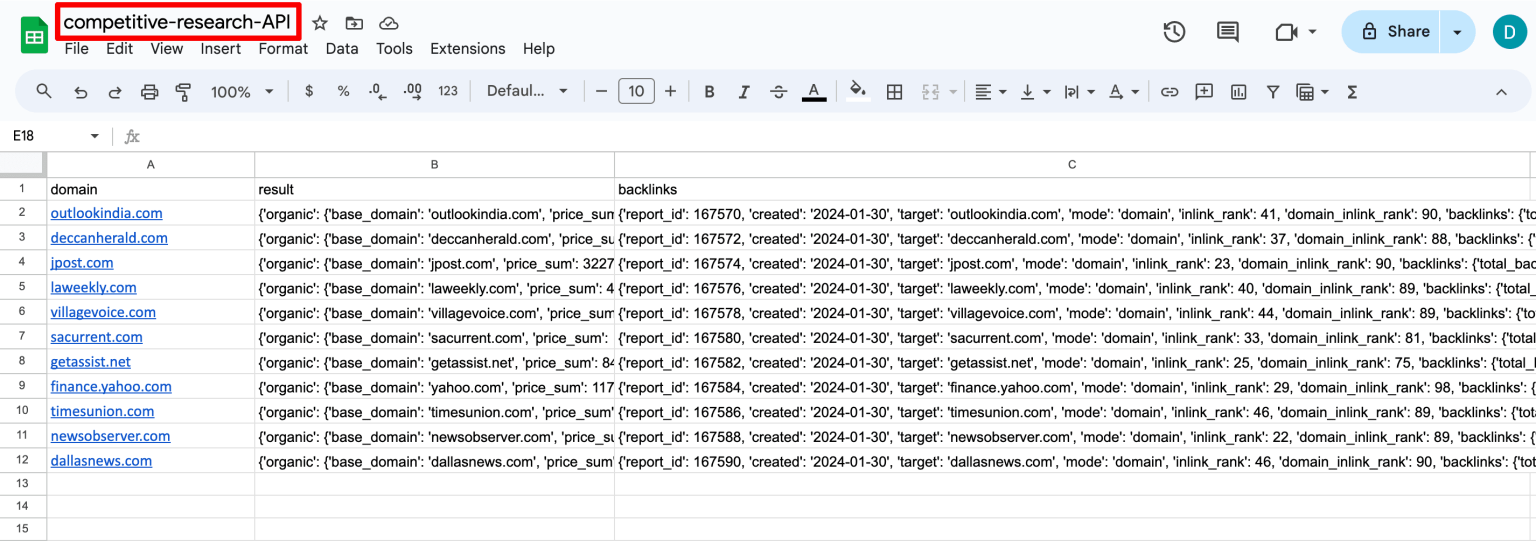Click the Insert comment icon
Viewport: 1536px width, 541px height.
pyautogui.click(x=1204, y=92)
